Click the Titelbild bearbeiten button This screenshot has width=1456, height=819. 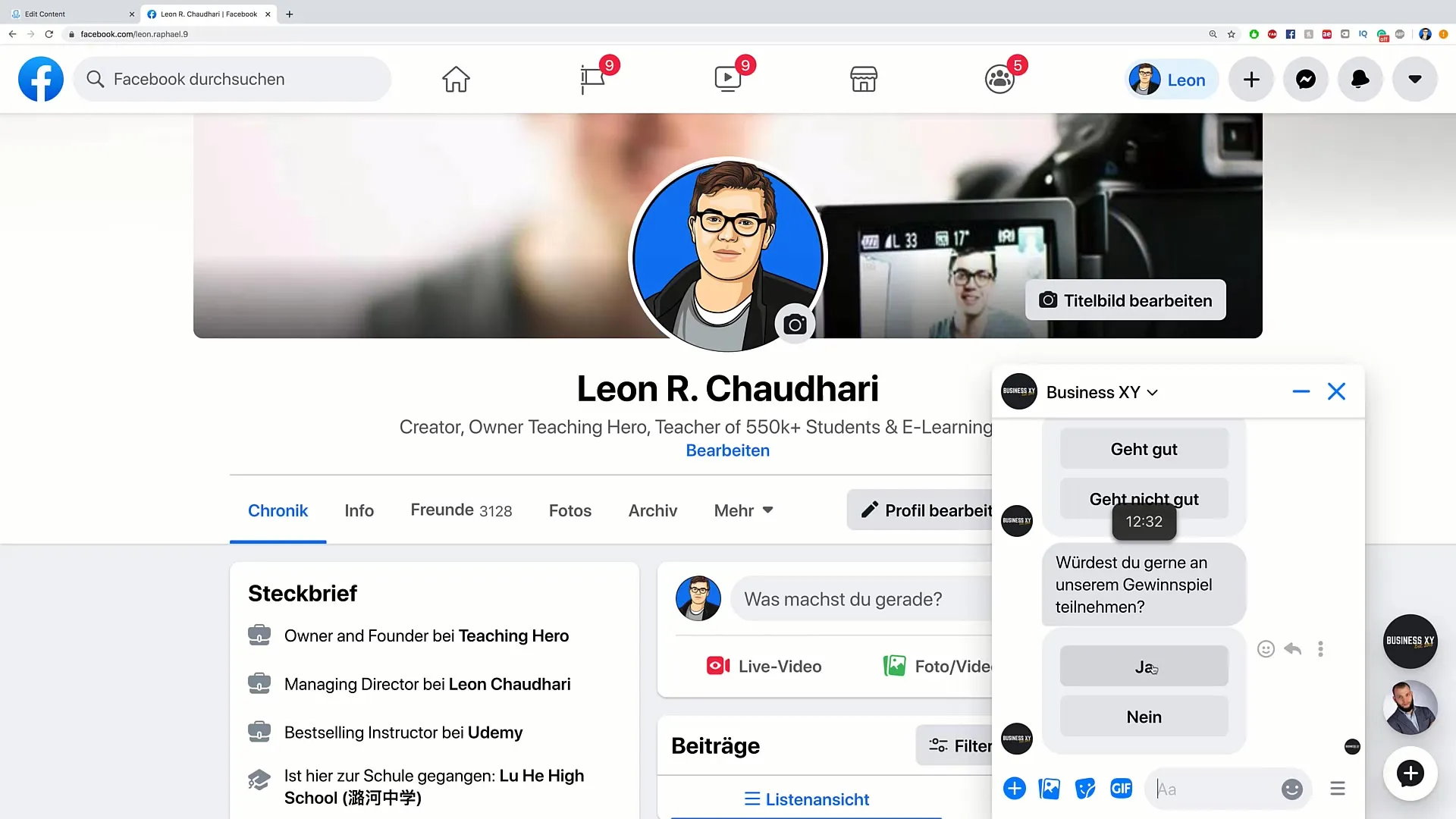click(x=1125, y=300)
